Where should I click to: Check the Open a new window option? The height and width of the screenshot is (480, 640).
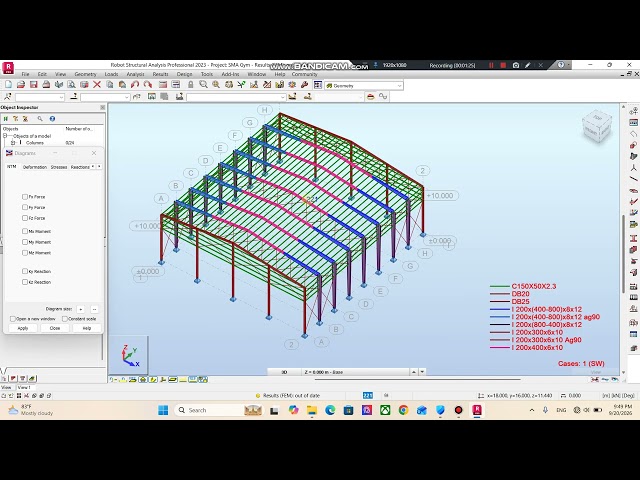pyautogui.click(x=13, y=319)
